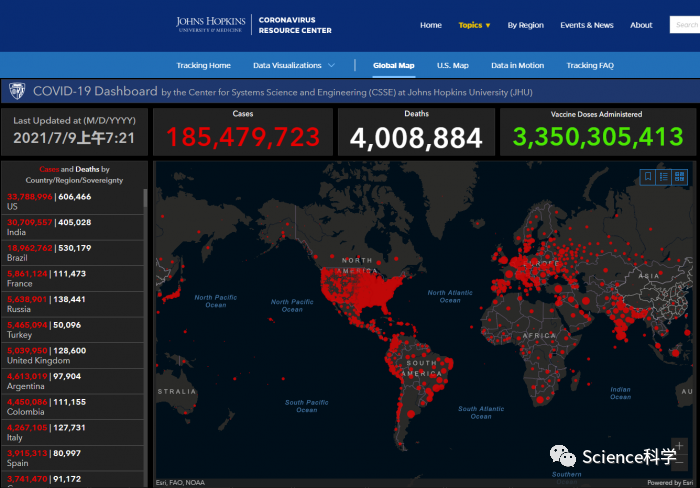Click the total Deaths number 4,008,884
This screenshot has width=700, height=488.
coord(416,138)
